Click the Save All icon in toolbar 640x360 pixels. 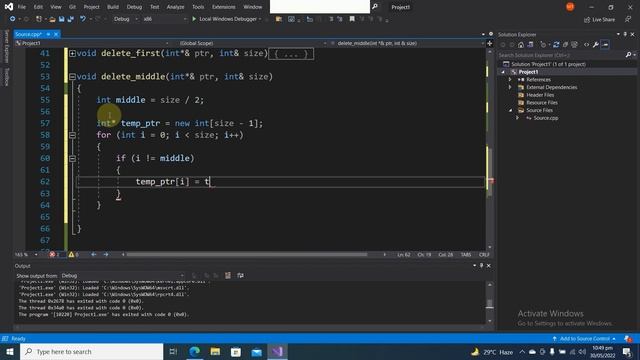tap(70, 19)
